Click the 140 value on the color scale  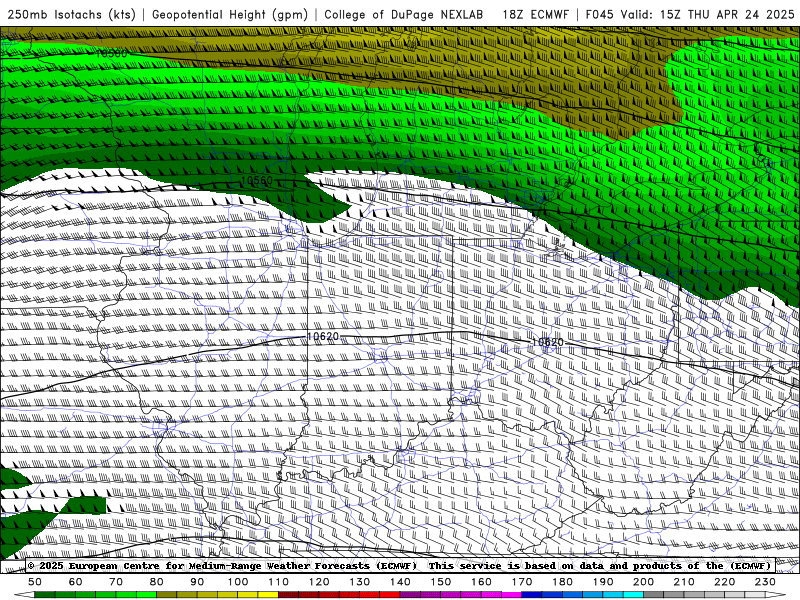[x=400, y=582]
